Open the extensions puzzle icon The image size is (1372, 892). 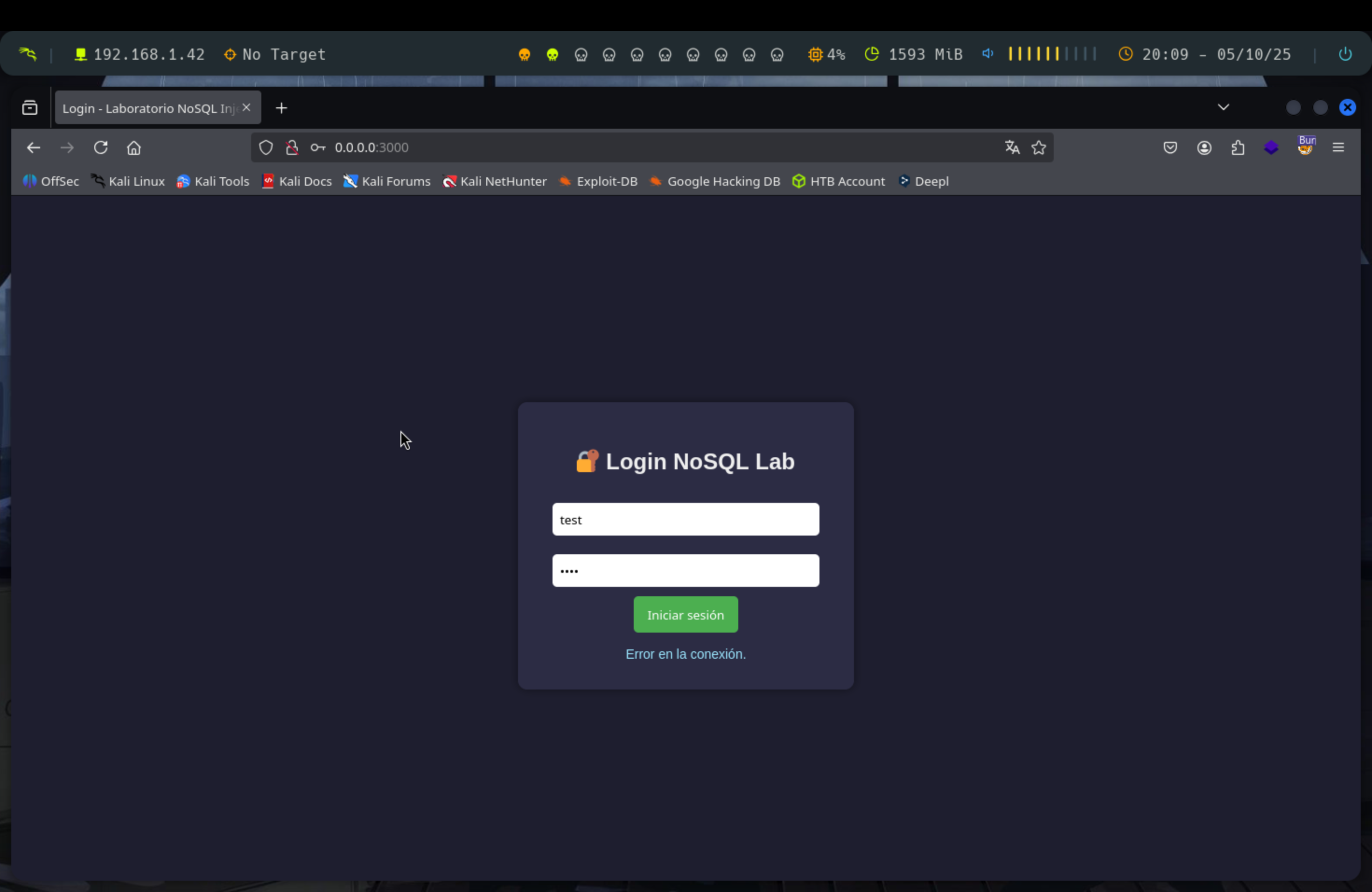tap(1238, 147)
